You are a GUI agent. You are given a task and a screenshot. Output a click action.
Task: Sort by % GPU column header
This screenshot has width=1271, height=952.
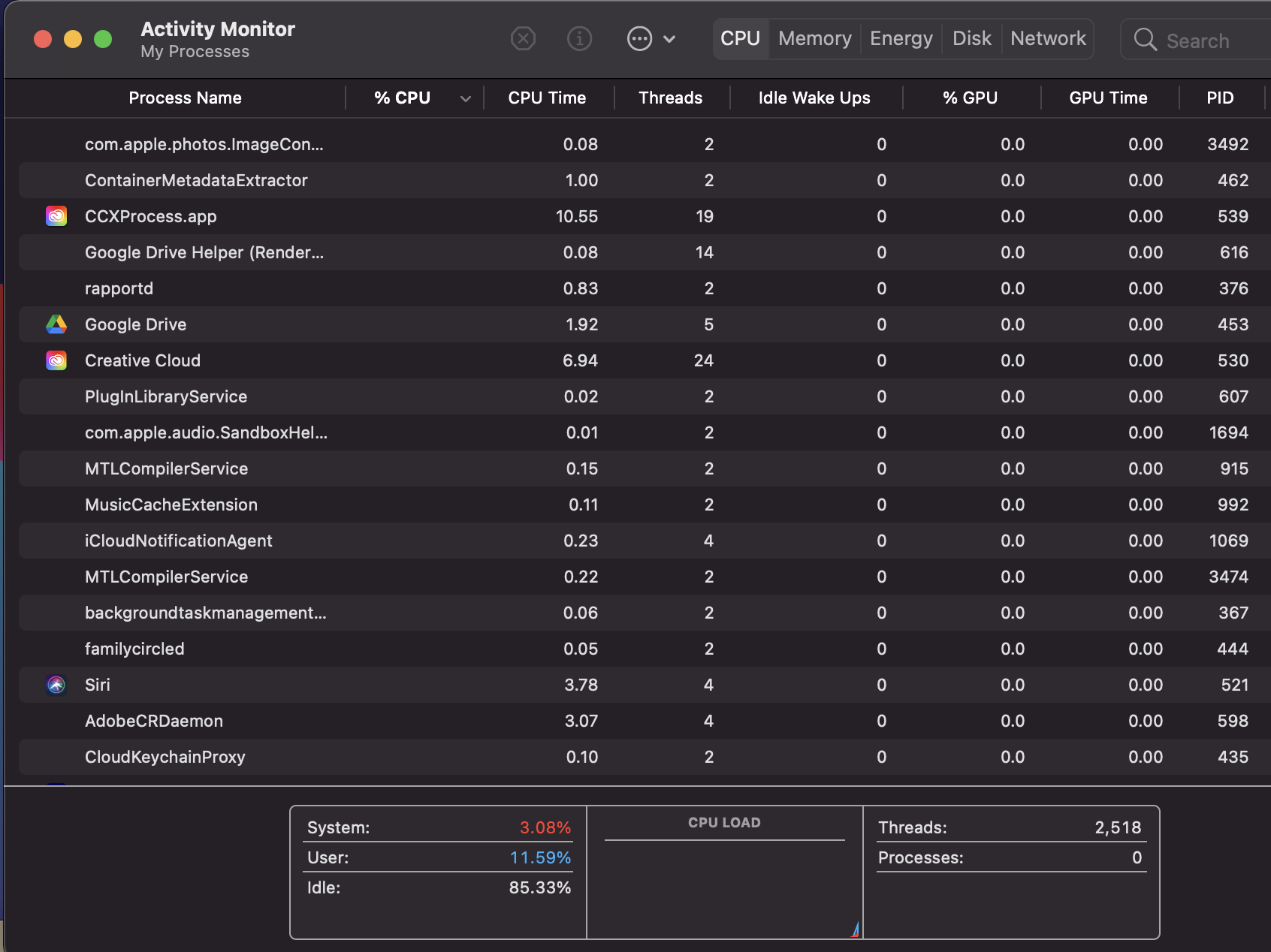click(x=971, y=98)
